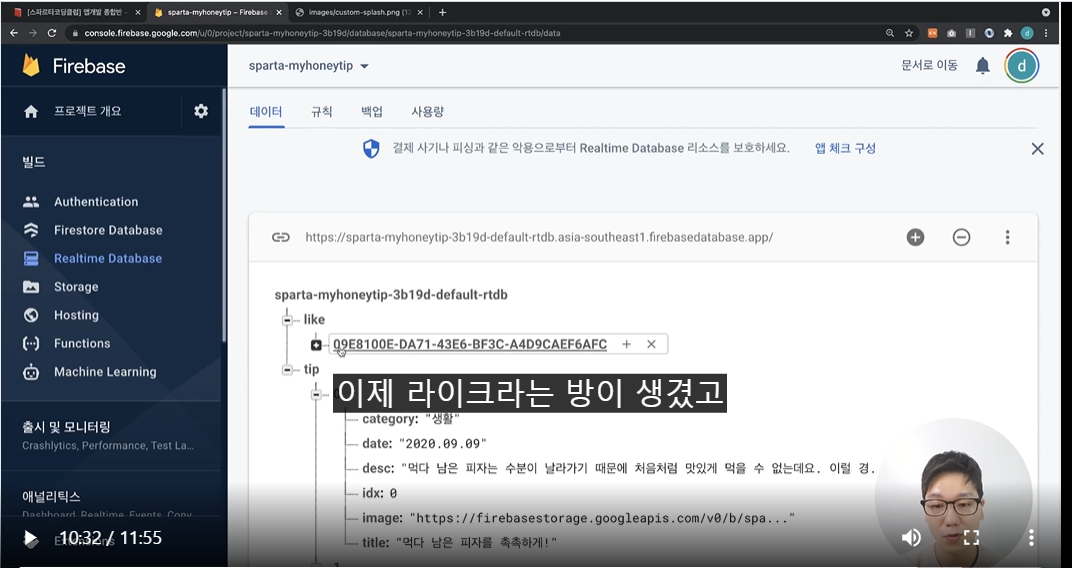The height and width of the screenshot is (568, 1072).
Task: Expand the 09E8100E node
Action: (x=316, y=345)
